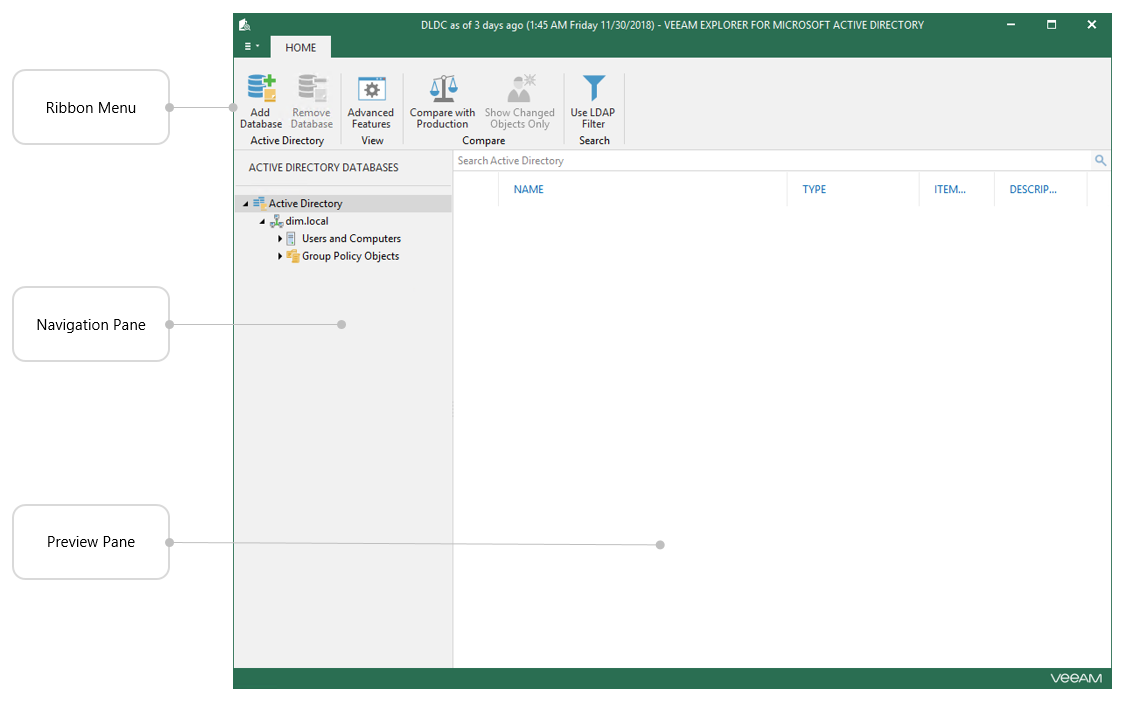Click the Group Policy Objects folder icon
The image size is (1122, 702).
pyautogui.click(x=293, y=255)
